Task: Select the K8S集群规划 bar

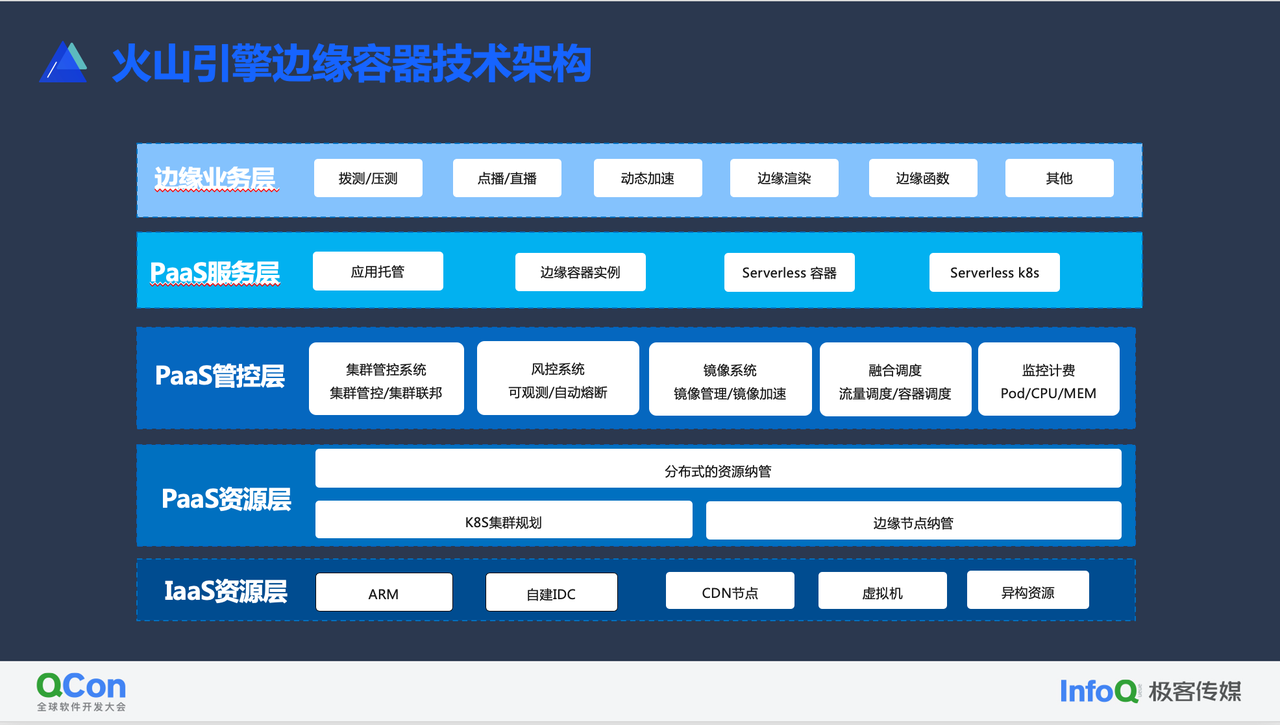Action: tap(504, 520)
